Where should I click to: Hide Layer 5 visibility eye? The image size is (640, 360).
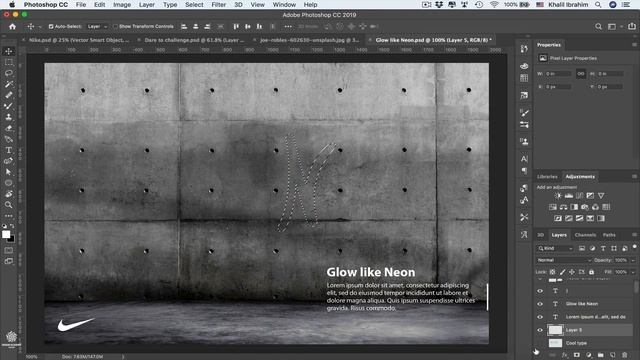540,330
